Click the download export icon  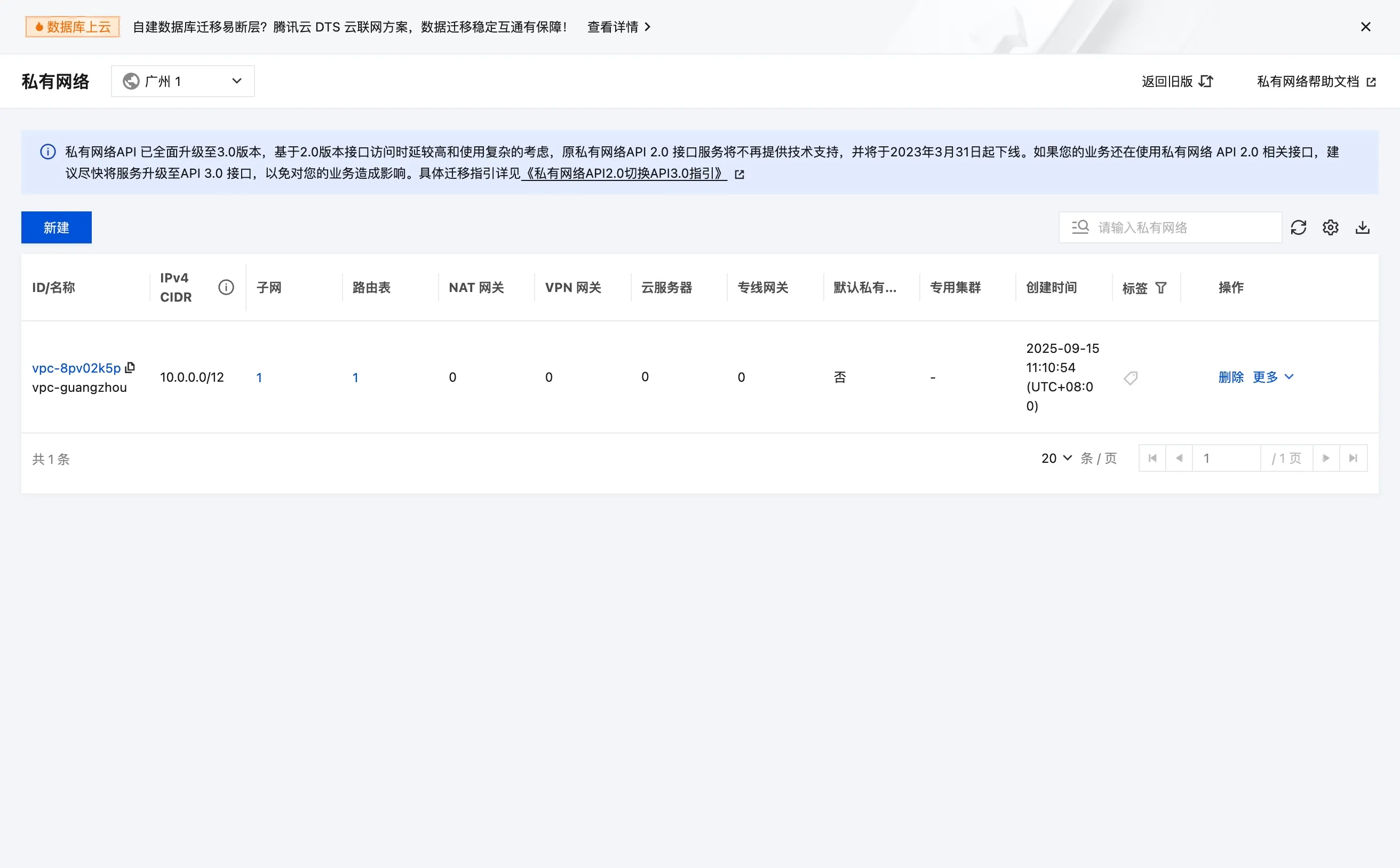pyautogui.click(x=1362, y=227)
